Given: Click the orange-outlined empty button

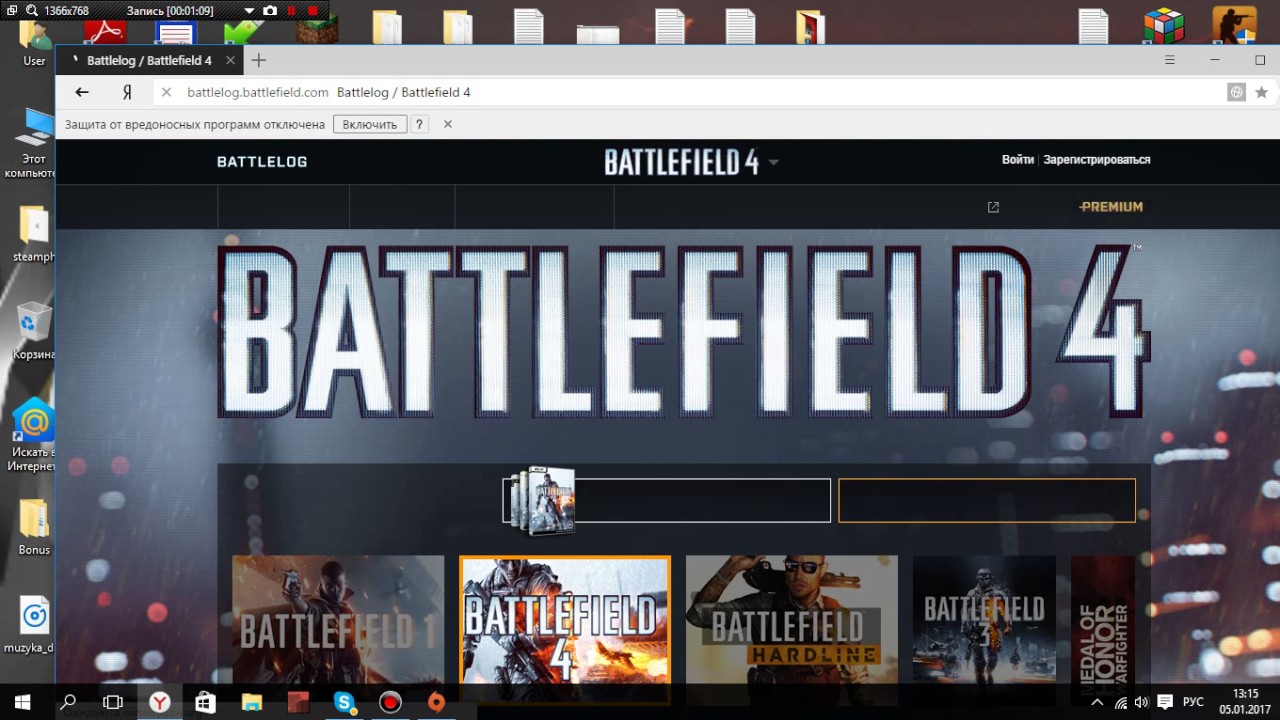Looking at the screenshot, I should [987, 500].
